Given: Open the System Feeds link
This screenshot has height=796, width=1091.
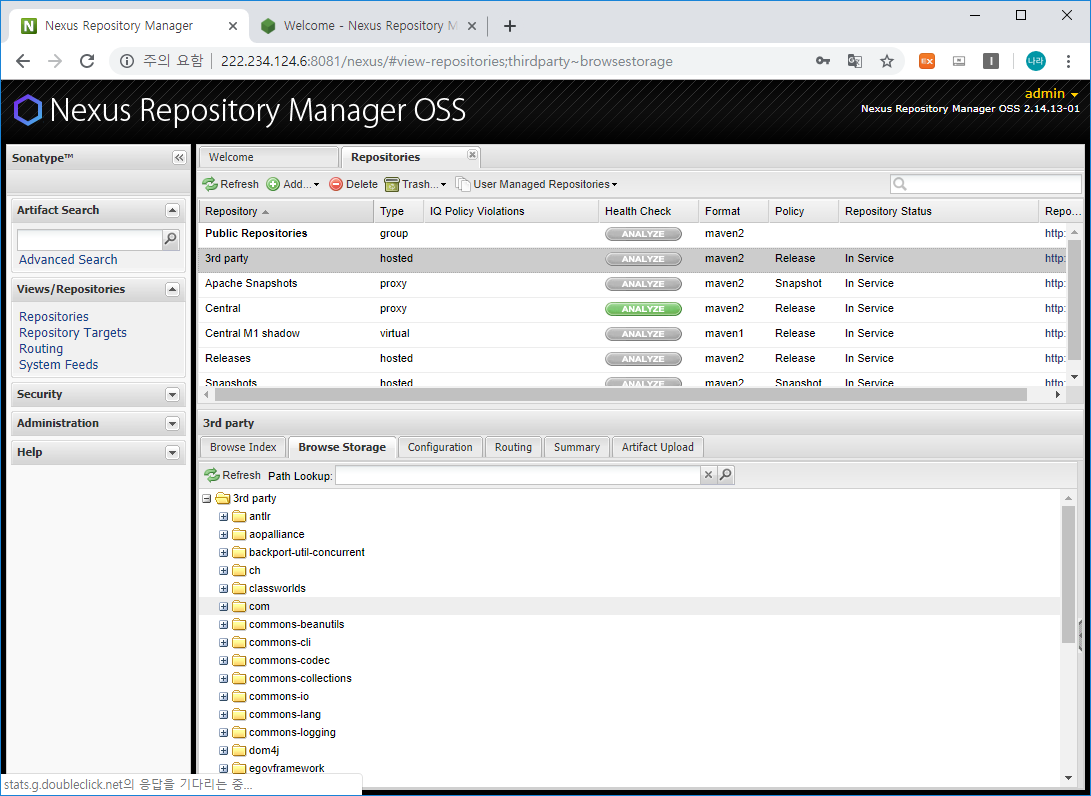Looking at the screenshot, I should pos(58,365).
